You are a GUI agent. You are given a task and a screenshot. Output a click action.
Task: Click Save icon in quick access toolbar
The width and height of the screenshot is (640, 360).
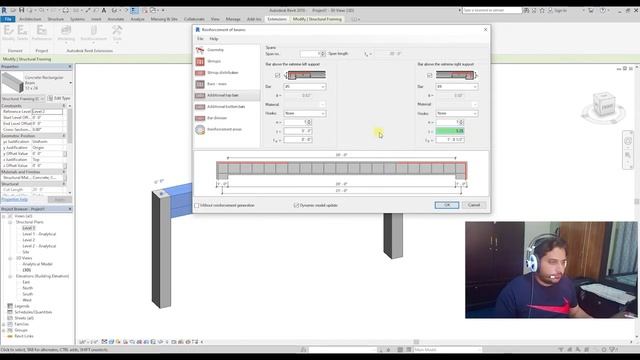22,10
